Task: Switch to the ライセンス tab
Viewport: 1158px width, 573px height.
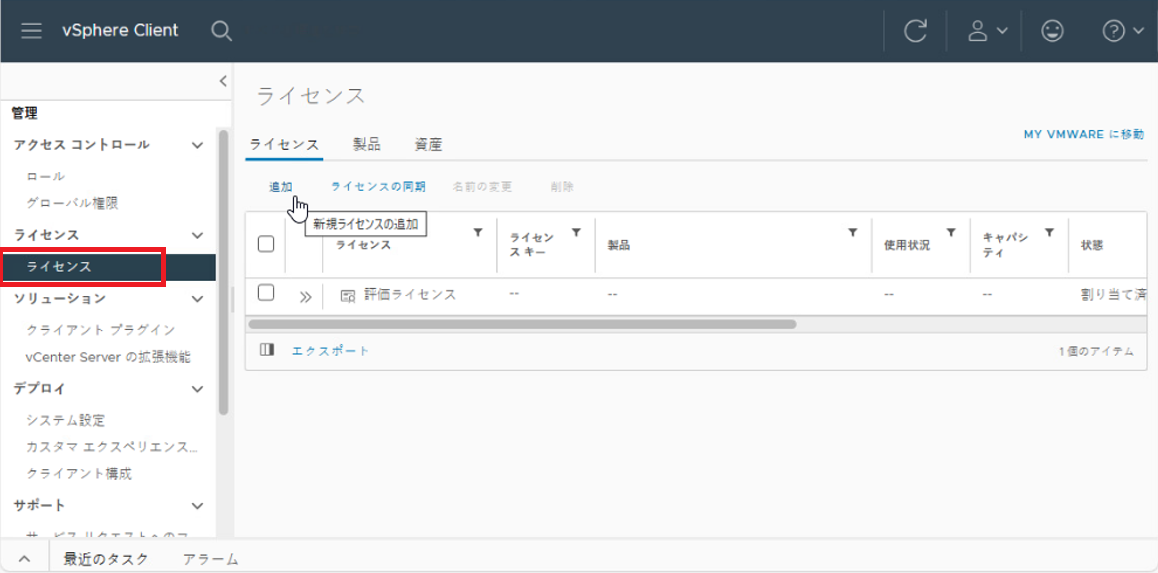Action: point(284,145)
